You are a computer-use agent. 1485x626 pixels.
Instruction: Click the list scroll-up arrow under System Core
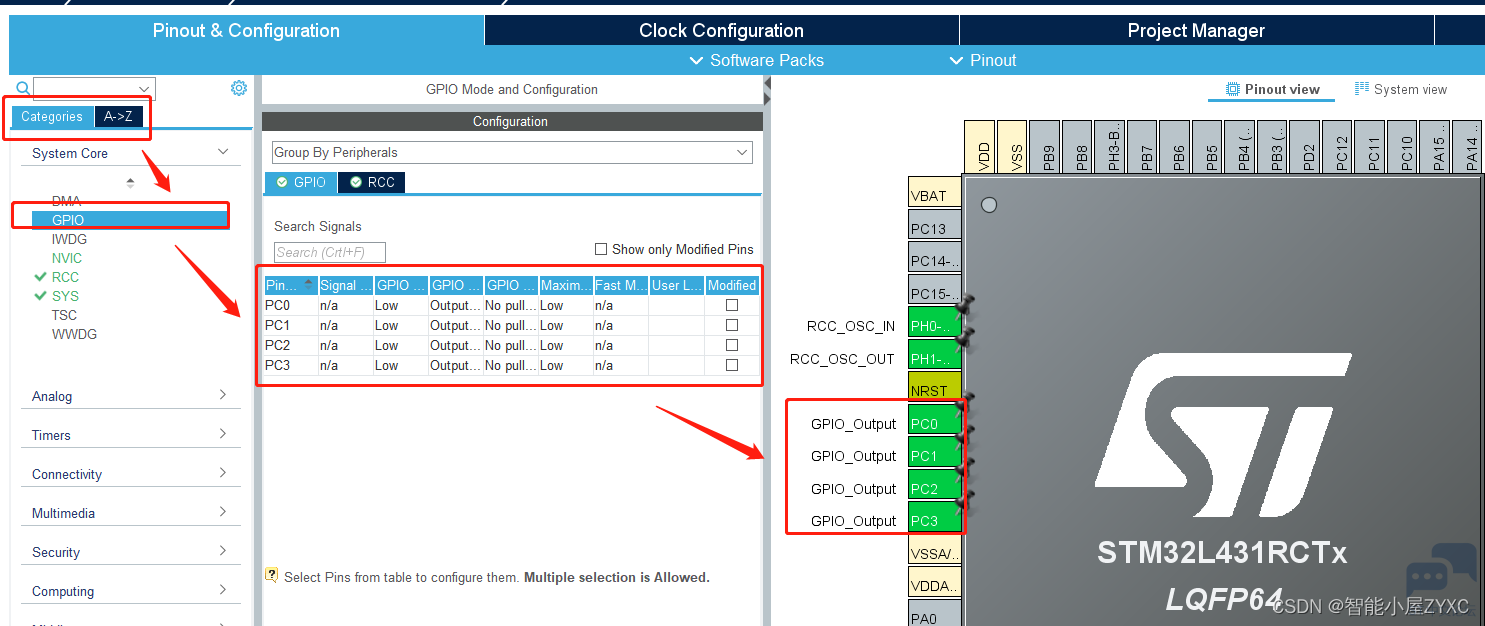pos(130,183)
